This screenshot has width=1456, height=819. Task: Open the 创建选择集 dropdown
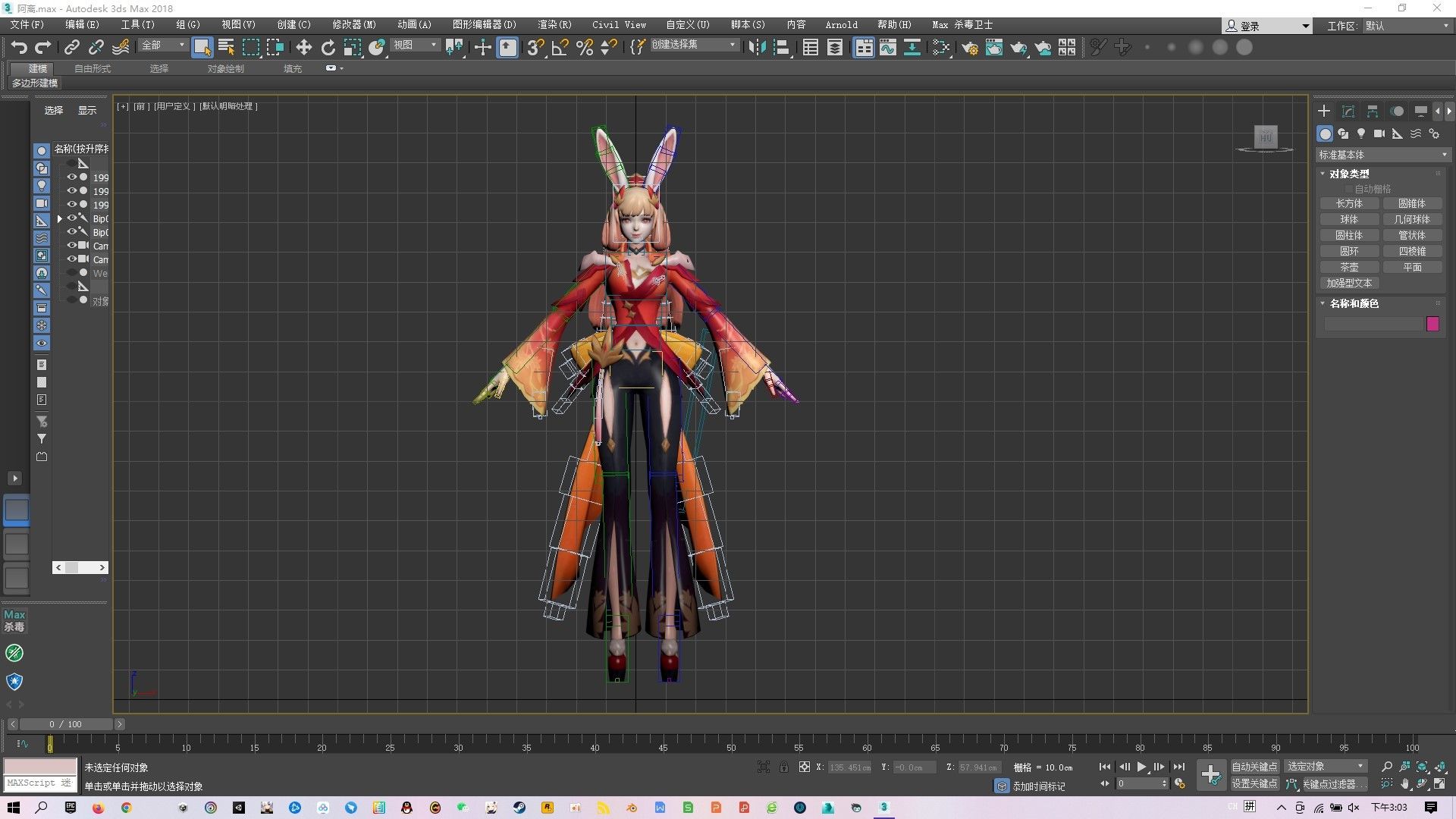(733, 45)
